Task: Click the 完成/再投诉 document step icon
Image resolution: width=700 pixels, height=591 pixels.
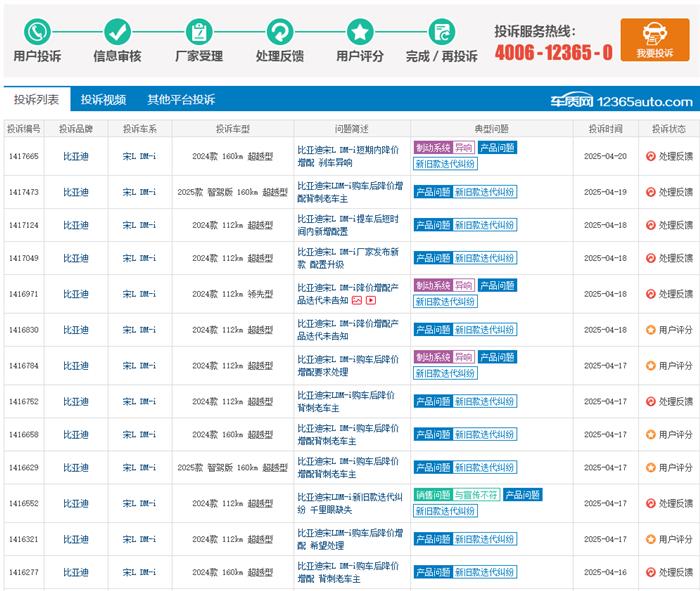Action: (442, 32)
